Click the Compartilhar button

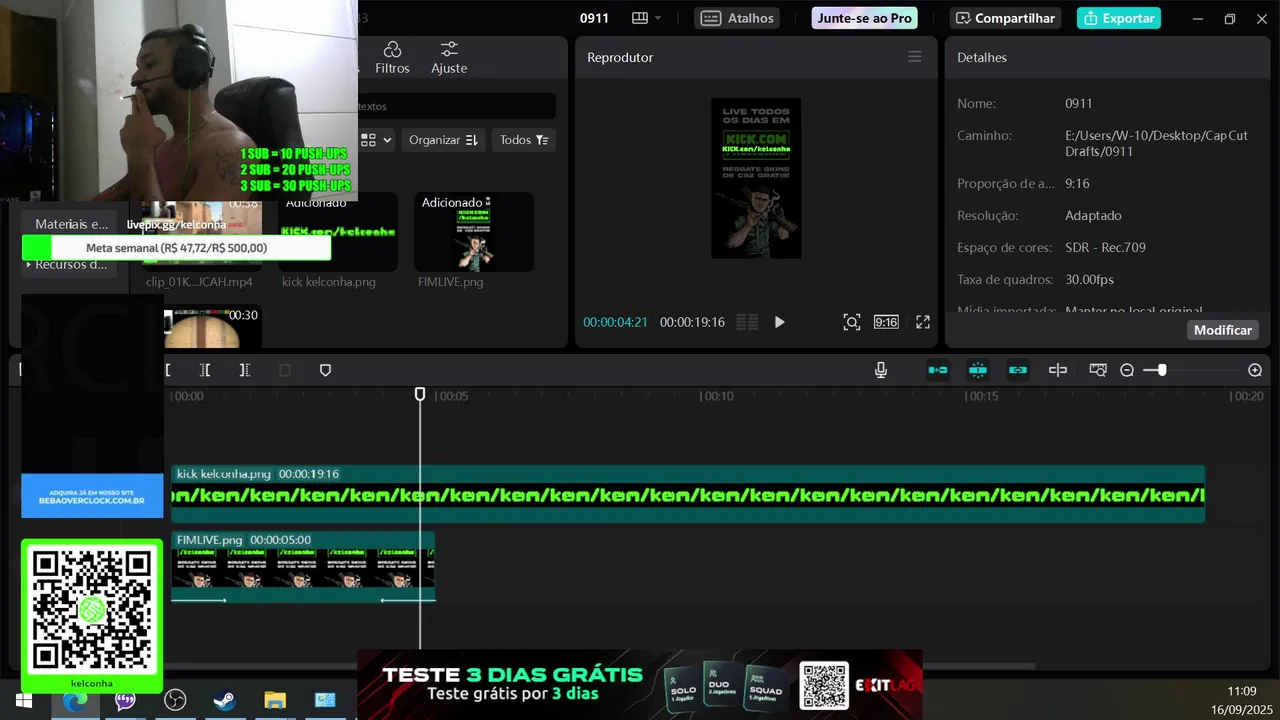click(x=1006, y=18)
